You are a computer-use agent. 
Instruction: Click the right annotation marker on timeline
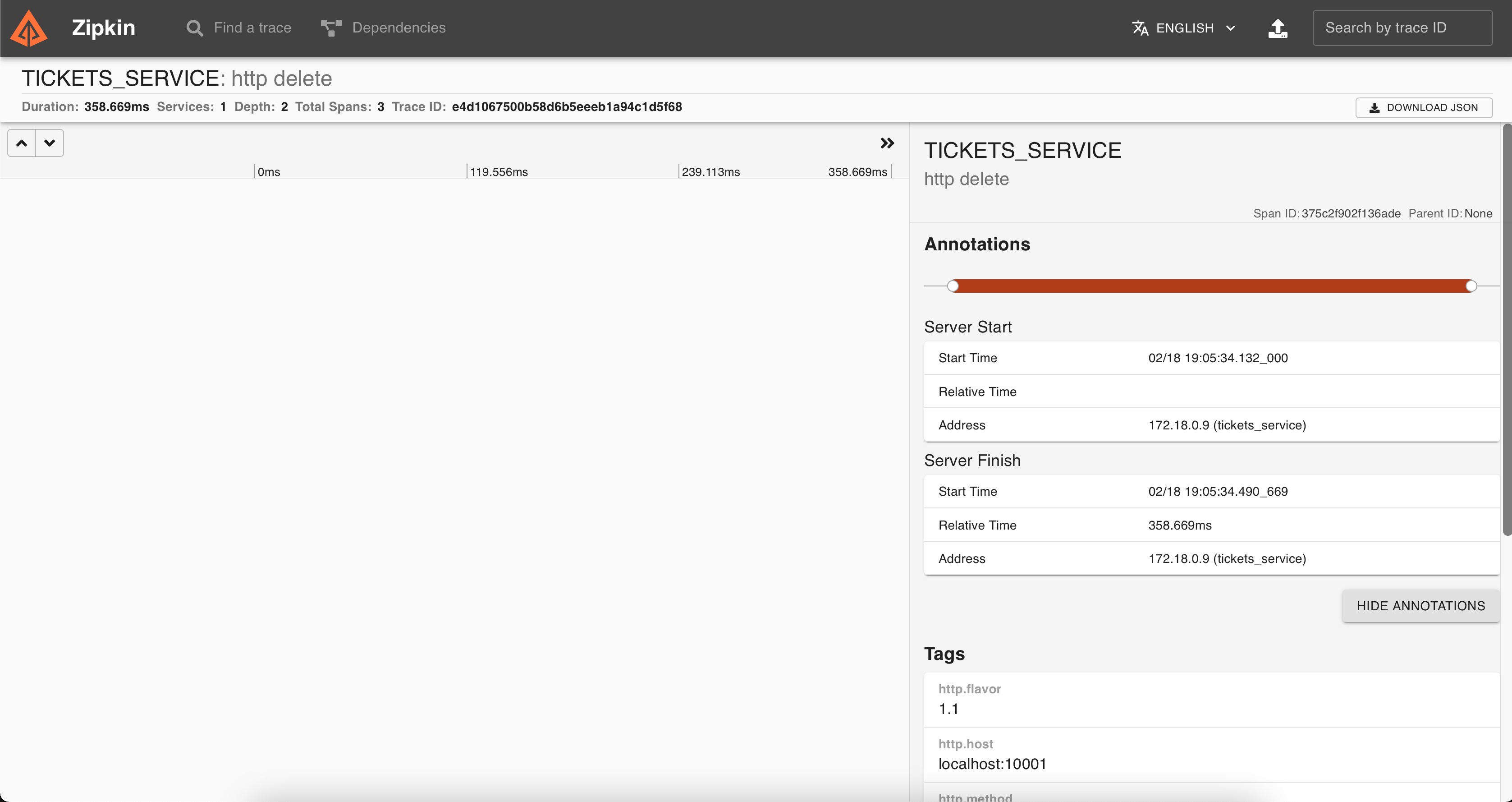pos(1471,286)
